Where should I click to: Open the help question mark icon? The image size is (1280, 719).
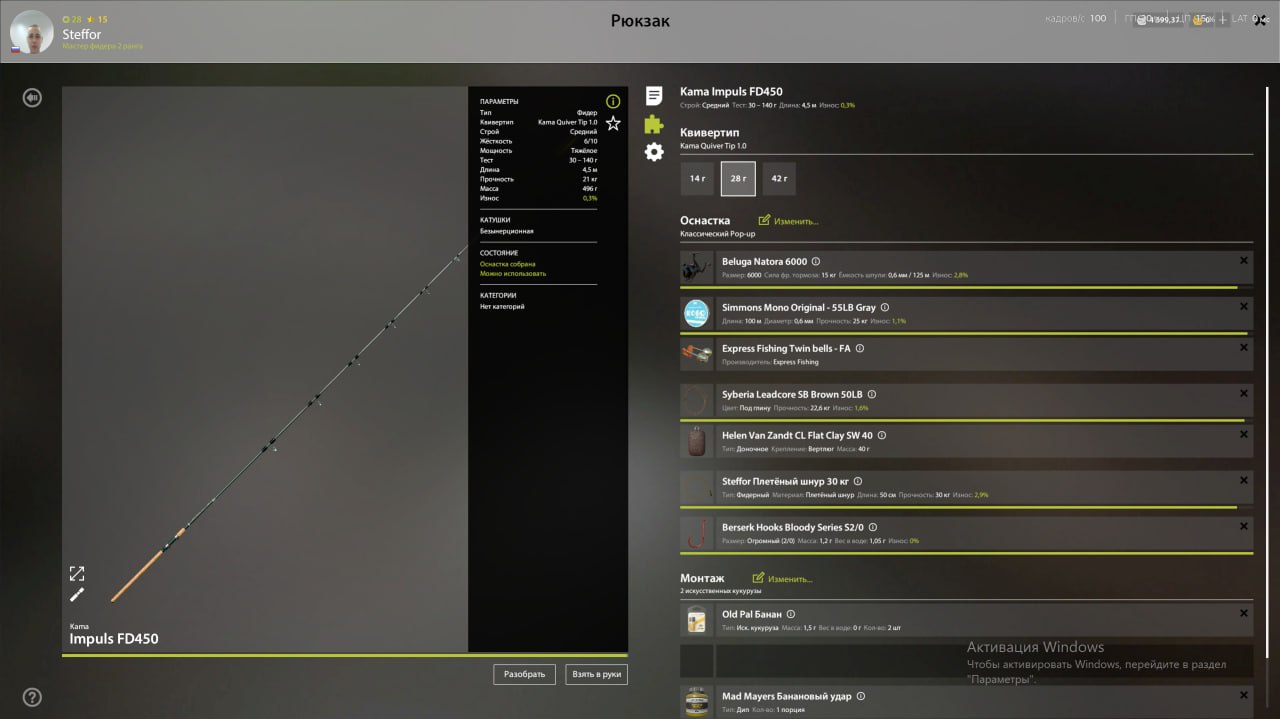(32, 697)
